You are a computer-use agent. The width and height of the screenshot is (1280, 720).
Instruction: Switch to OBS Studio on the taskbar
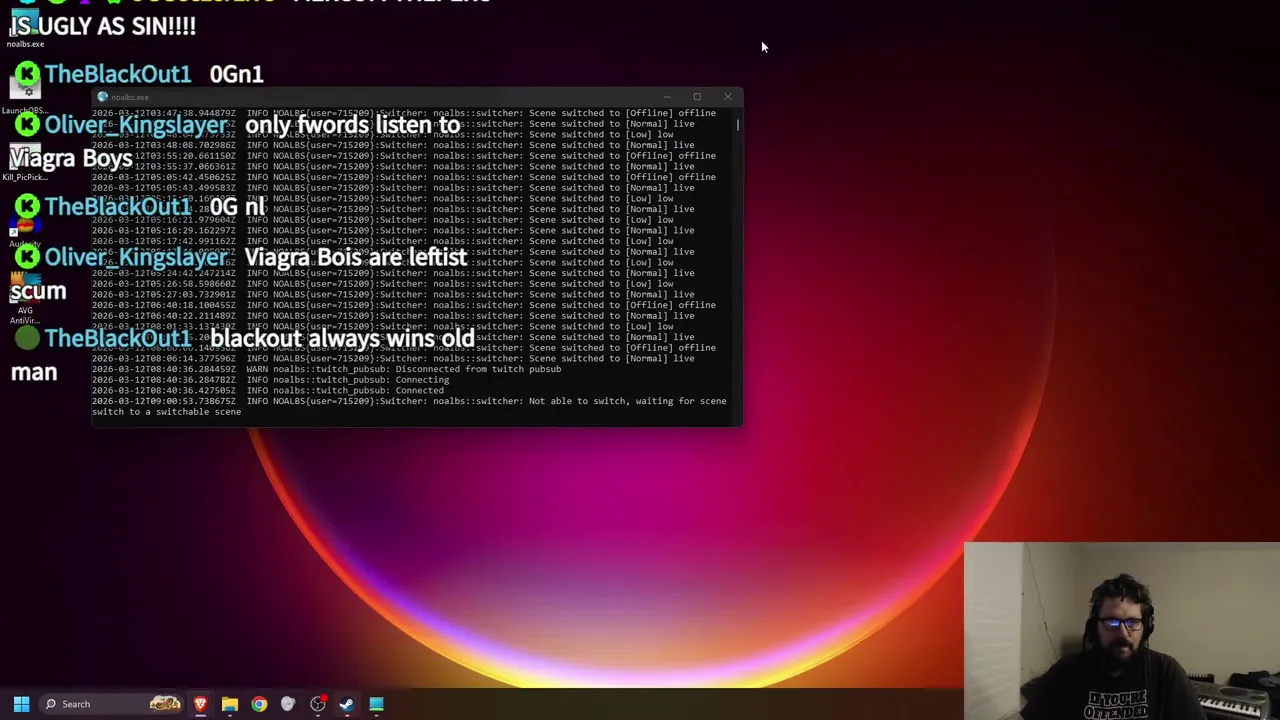pyautogui.click(x=318, y=704)
